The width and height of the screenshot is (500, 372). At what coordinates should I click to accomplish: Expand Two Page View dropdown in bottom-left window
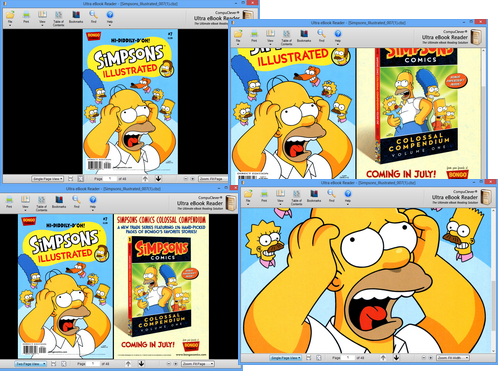(30, 364)
